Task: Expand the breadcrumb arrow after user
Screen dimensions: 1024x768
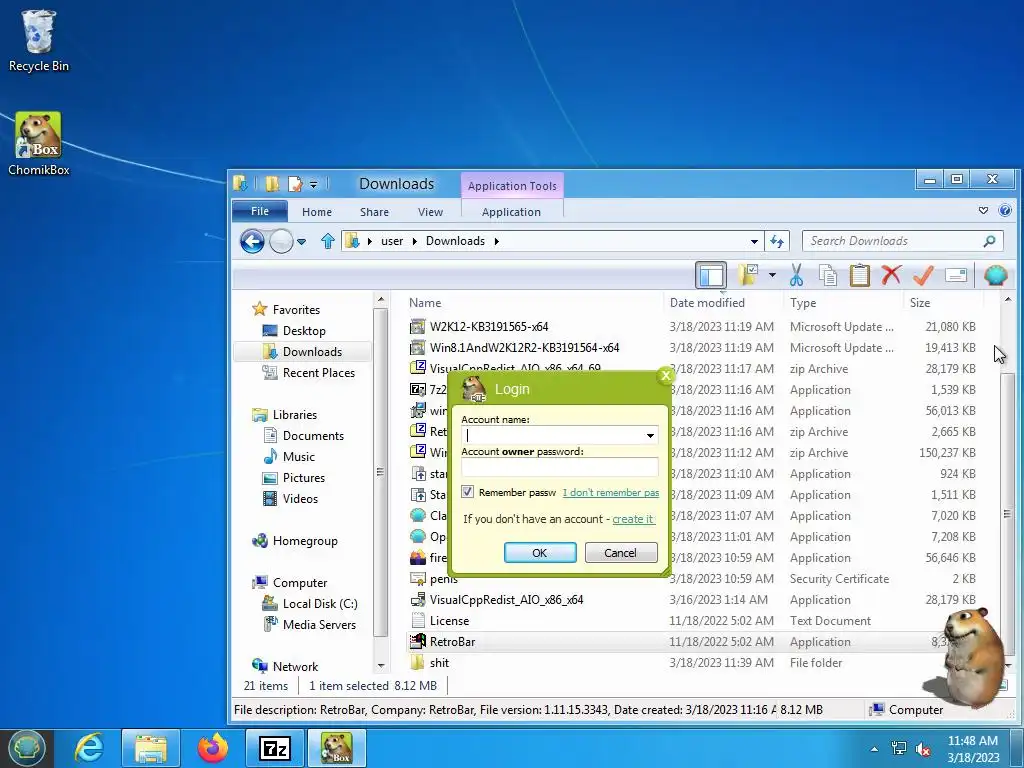Action: tap(414, 242)
